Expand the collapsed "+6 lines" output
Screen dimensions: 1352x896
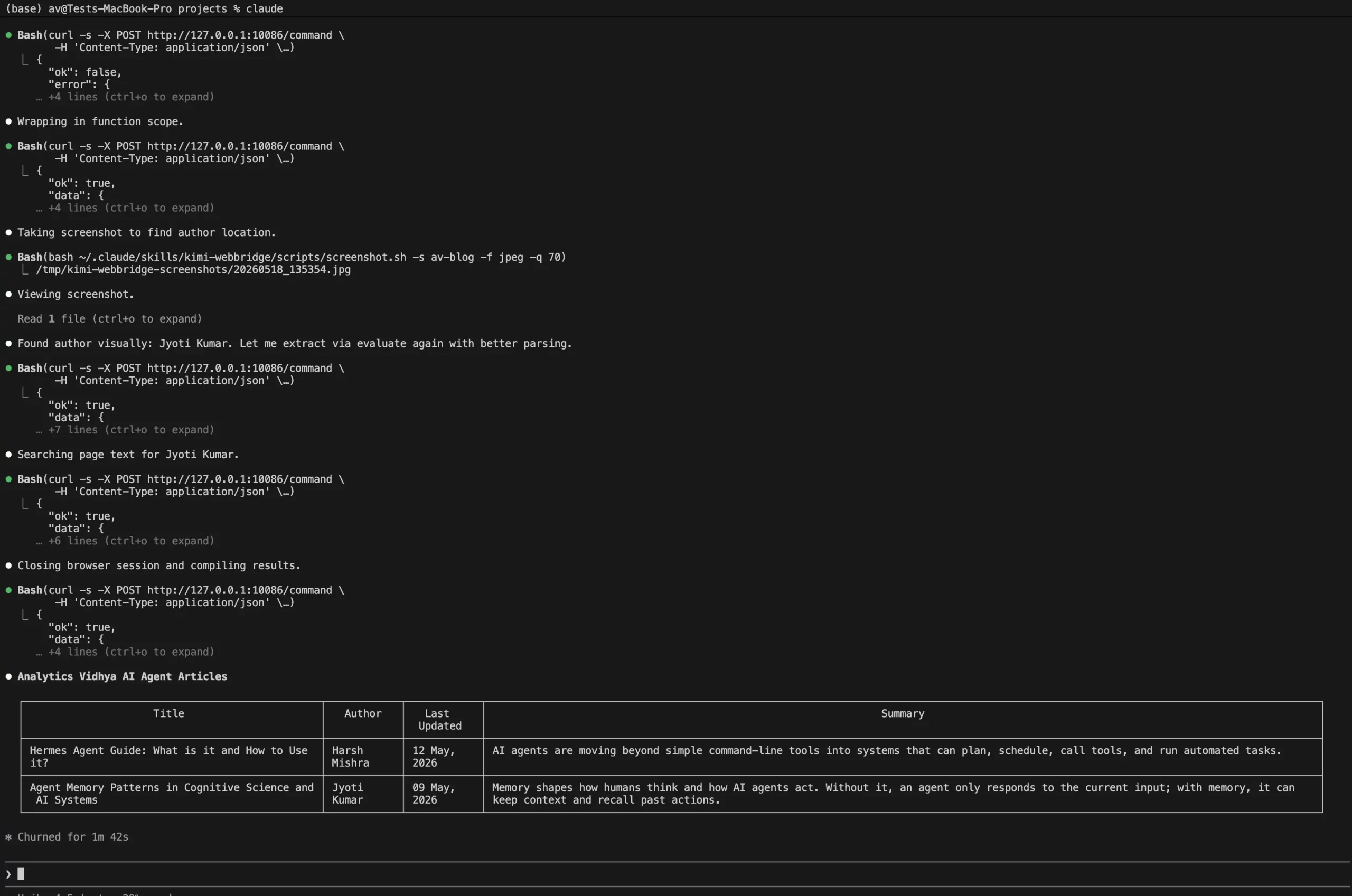coord(126,541)
